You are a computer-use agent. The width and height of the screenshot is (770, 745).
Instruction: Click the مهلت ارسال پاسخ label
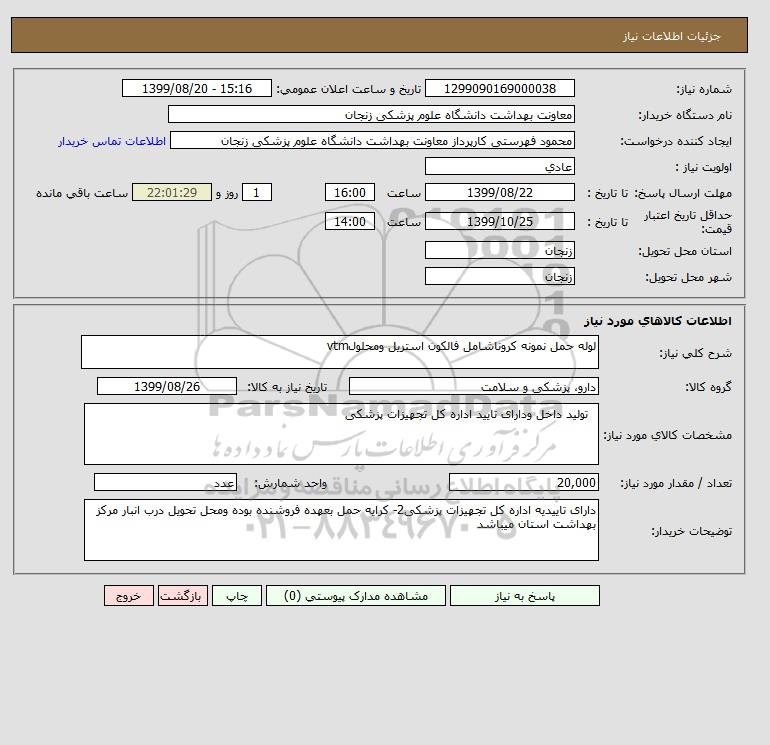[682, 193]
